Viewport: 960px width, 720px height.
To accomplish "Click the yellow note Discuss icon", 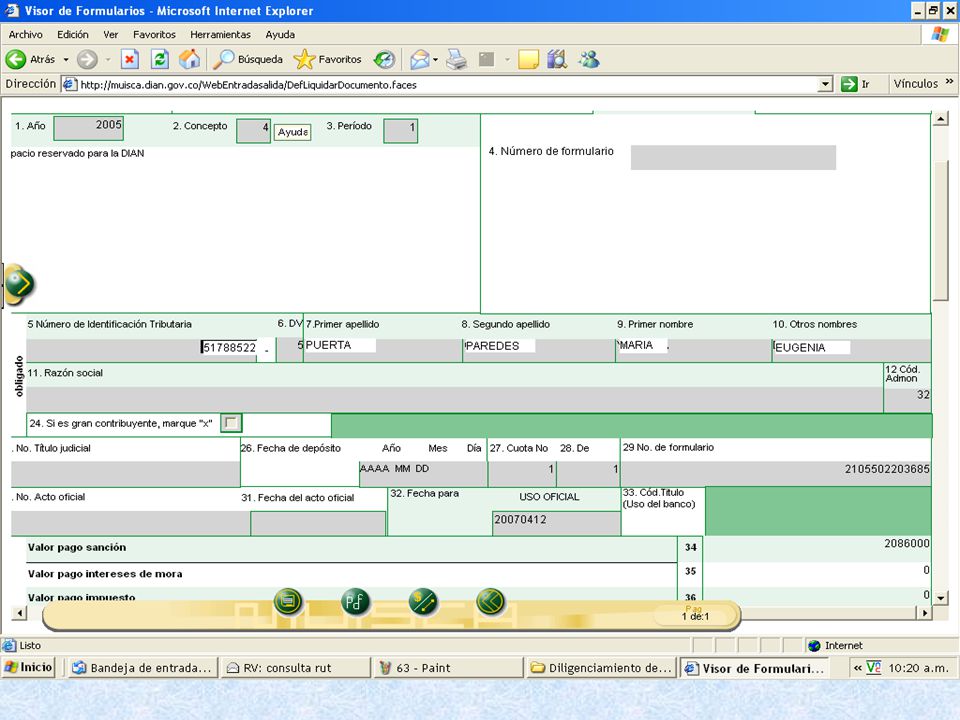I will pyautogui.click(x=528, y=59).
